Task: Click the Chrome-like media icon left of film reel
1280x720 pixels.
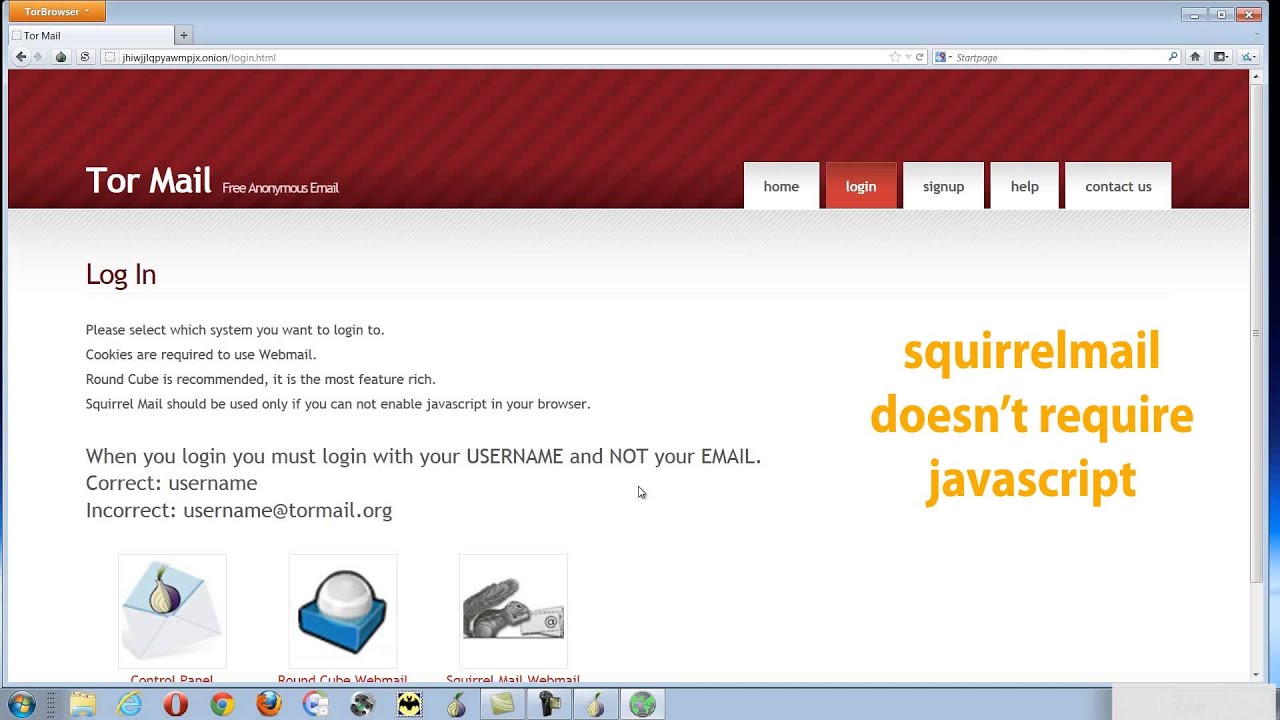Action: 316,705
